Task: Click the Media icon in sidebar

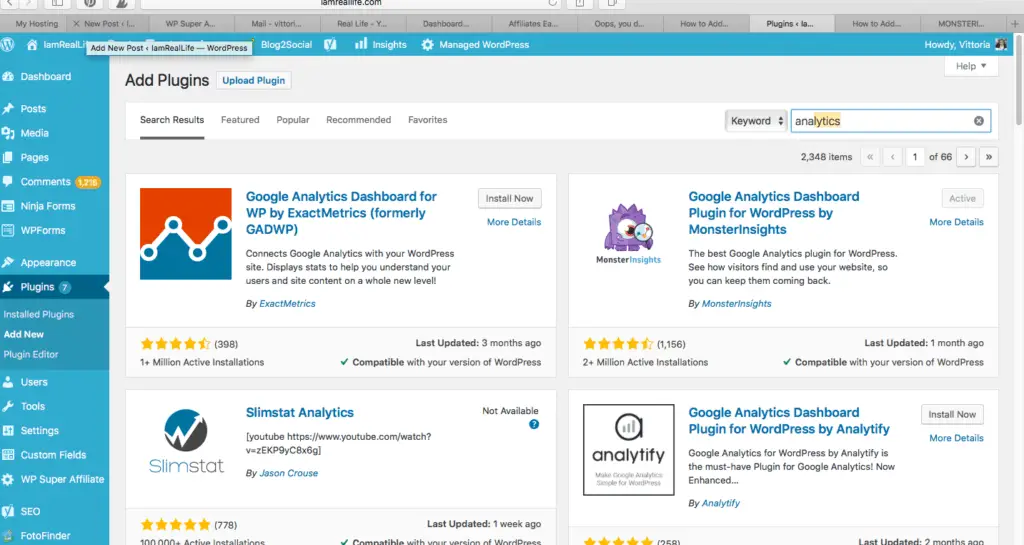Action: tap(8, 132)
